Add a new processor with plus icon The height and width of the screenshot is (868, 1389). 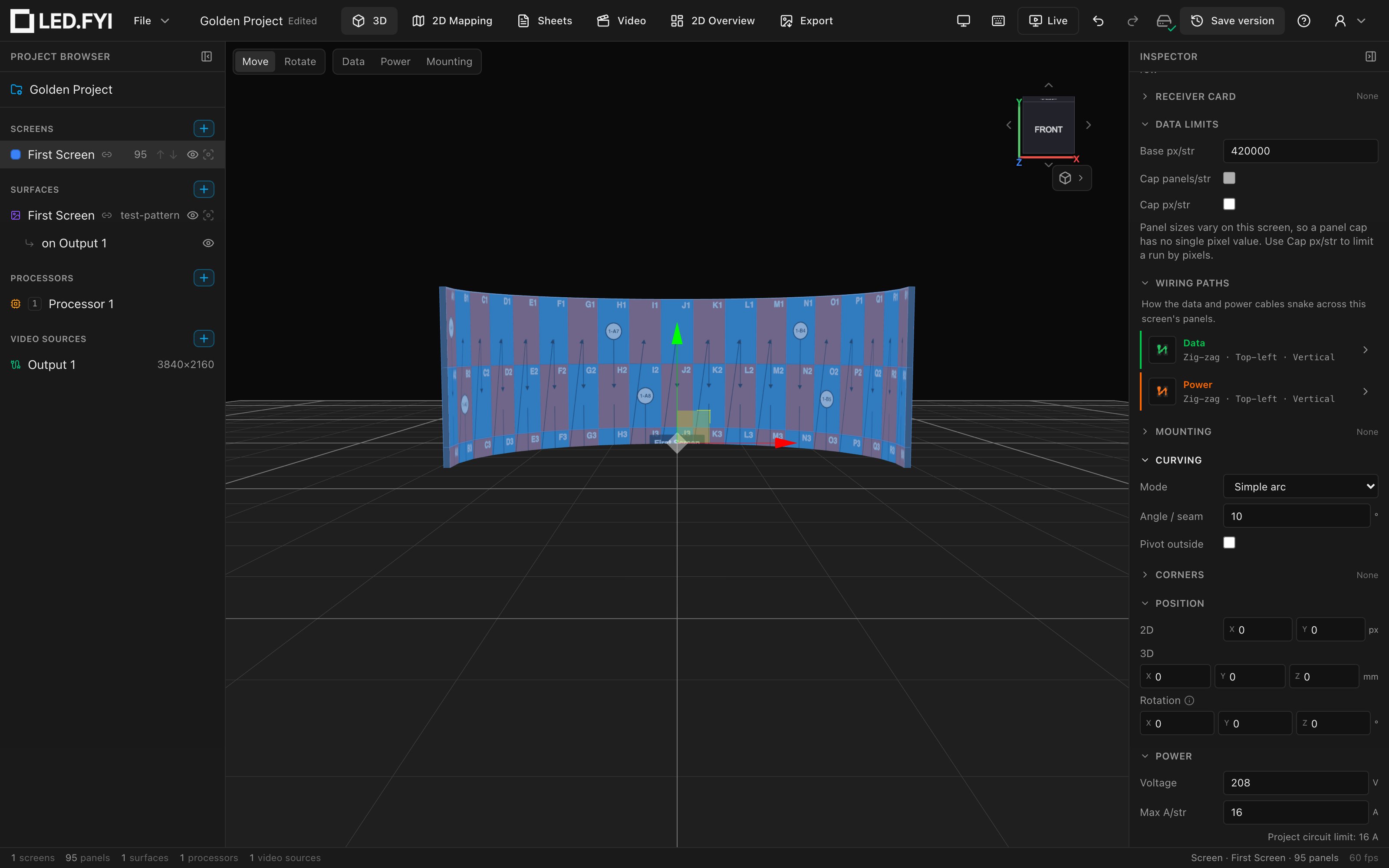(204, 278)
